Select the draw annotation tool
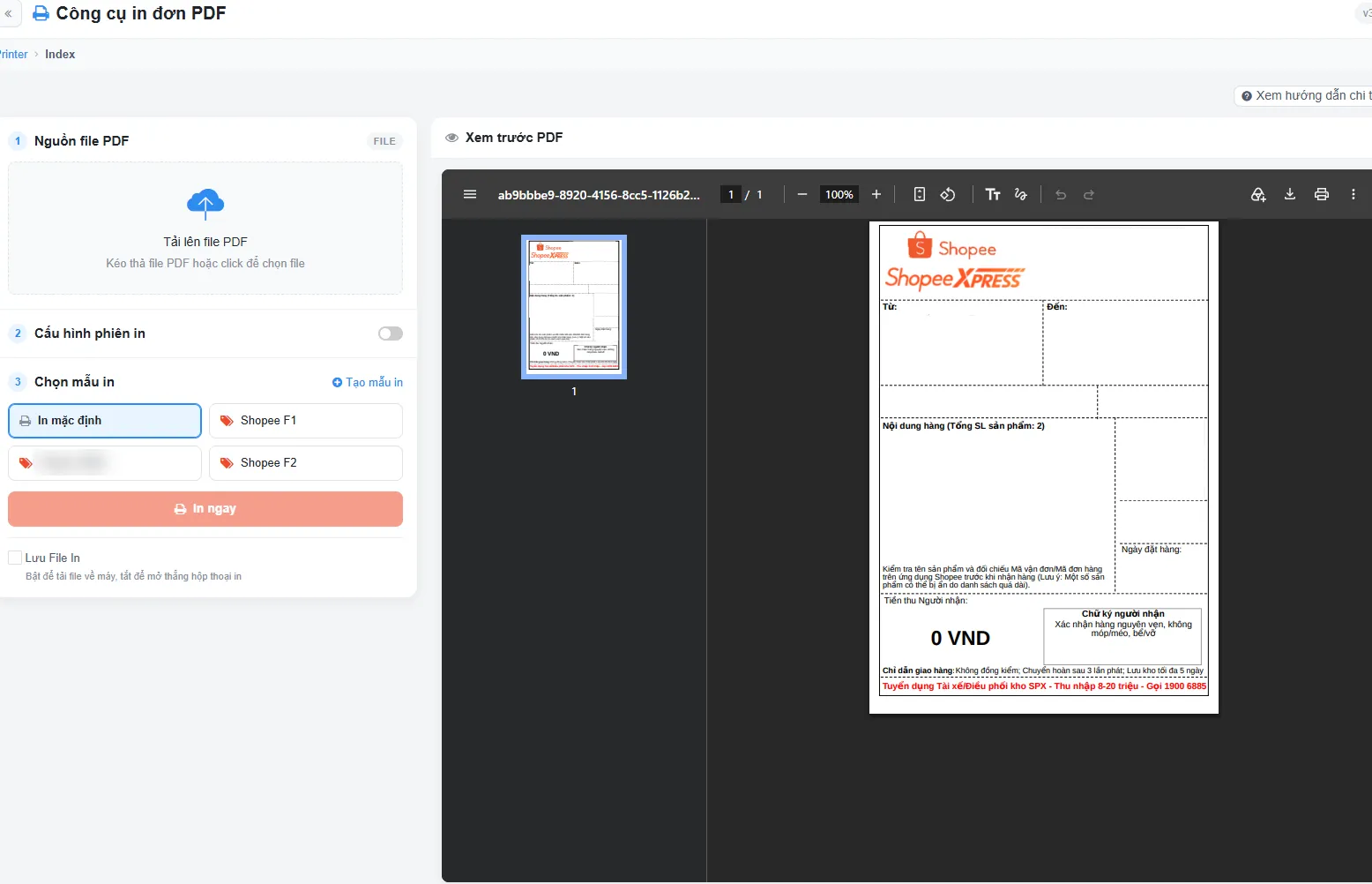The width and height of the screenshot is (1372, 884). [1021, 194]
